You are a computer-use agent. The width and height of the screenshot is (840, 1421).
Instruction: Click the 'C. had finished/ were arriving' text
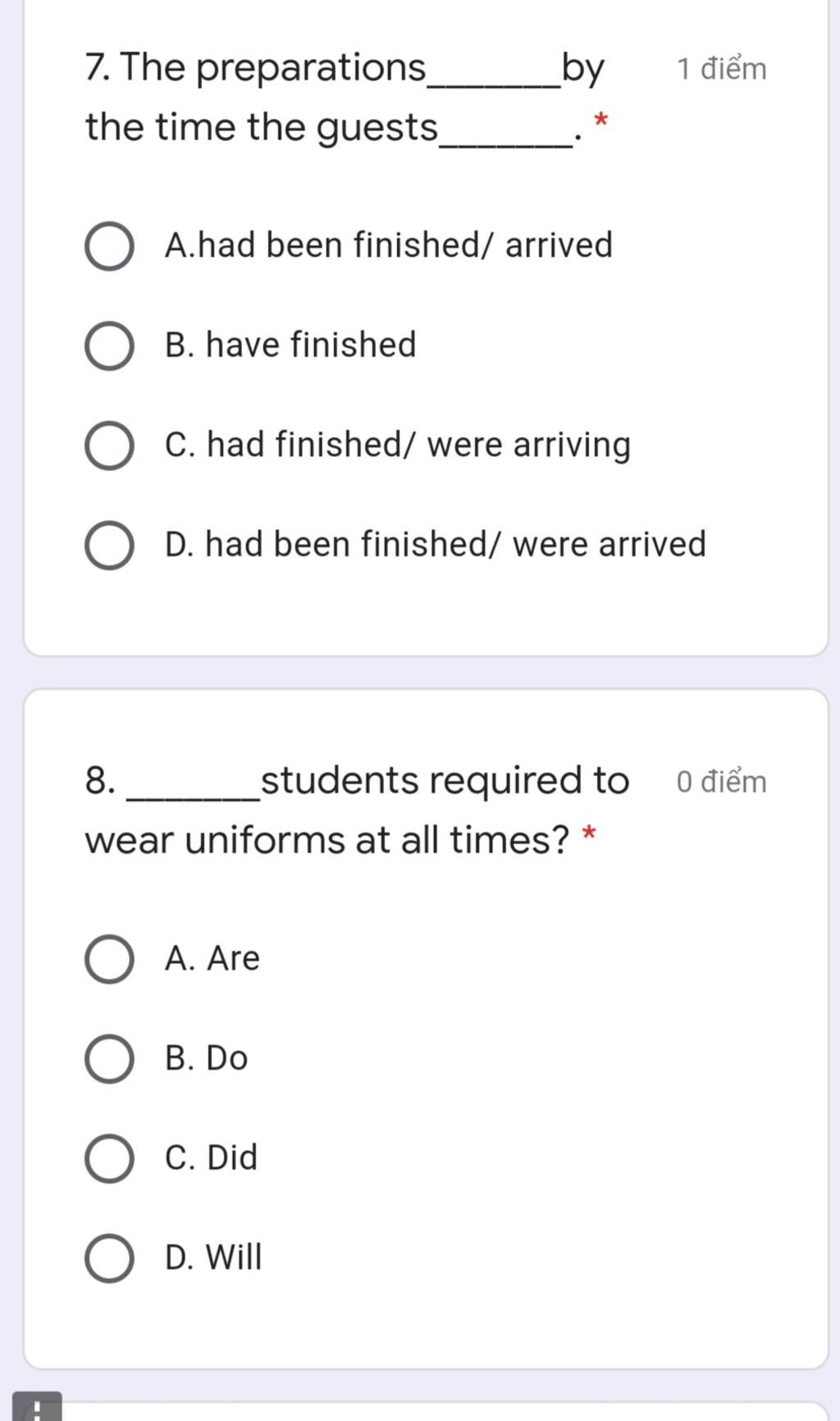(398, 445)
